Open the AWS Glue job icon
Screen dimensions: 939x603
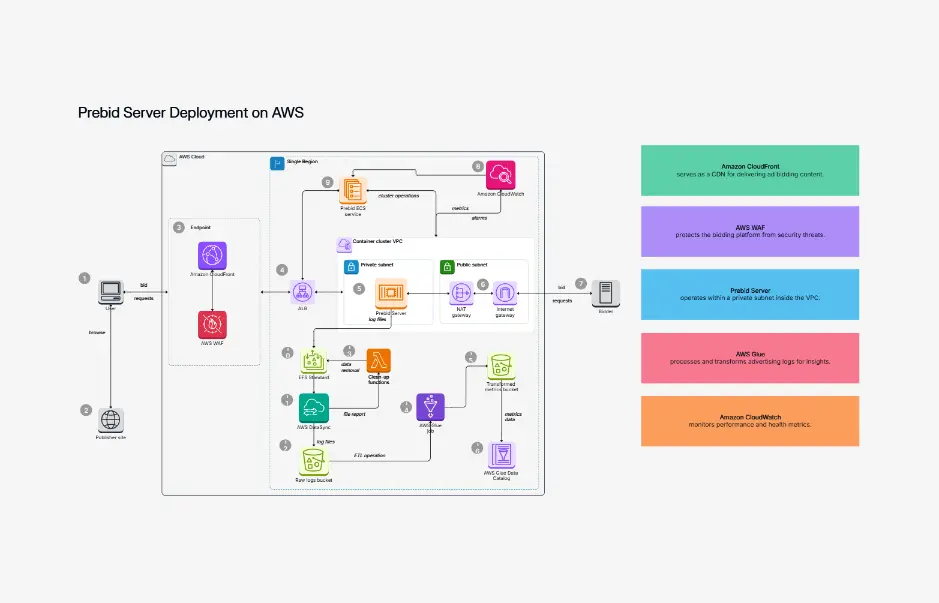tap(429, 406)
